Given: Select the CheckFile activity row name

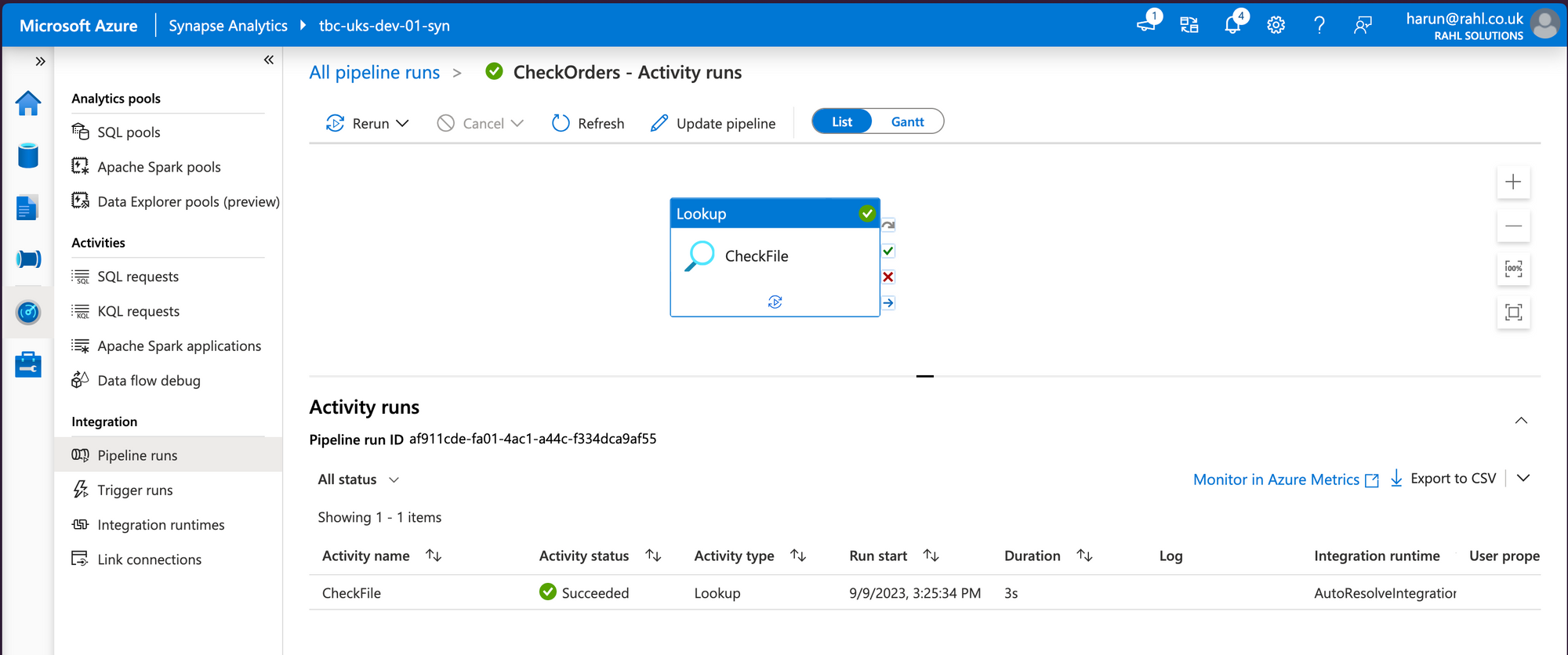Looking at the screenshot, I should pos(351,593).
